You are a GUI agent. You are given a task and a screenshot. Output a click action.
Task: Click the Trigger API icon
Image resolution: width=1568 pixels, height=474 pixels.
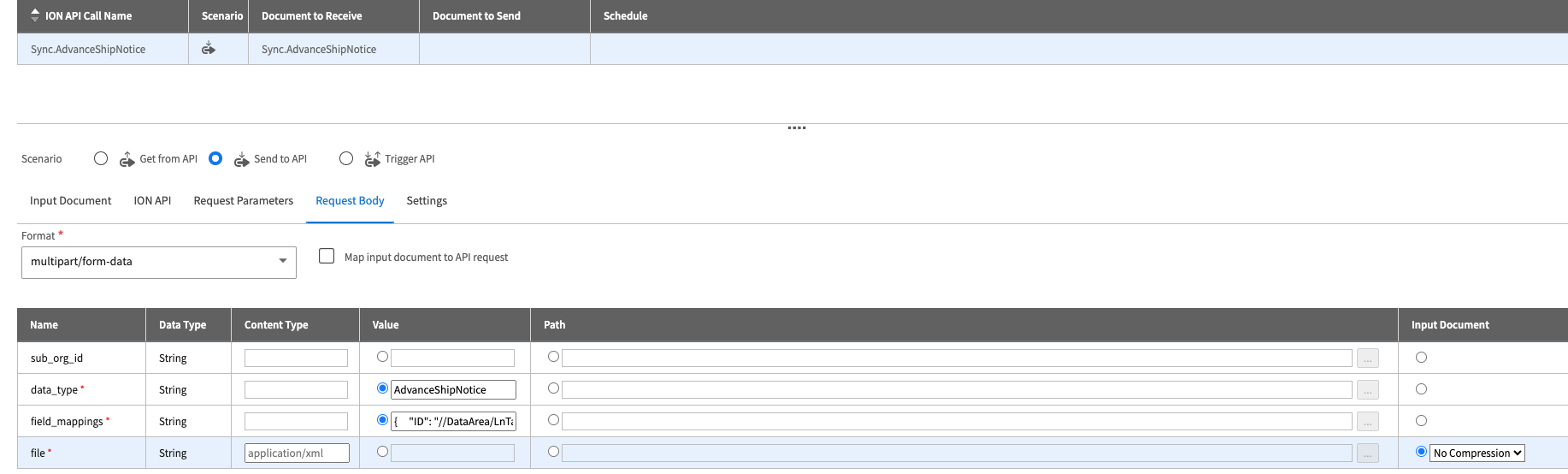(372, 159)
